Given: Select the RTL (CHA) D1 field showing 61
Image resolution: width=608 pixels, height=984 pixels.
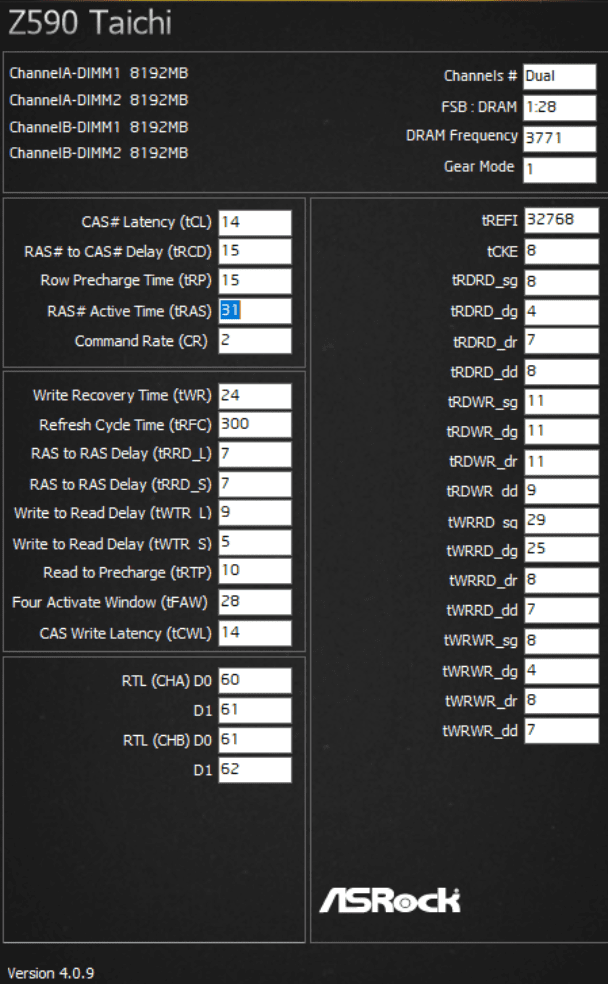Looking at the screenshot, I should [x=255, y=710].
